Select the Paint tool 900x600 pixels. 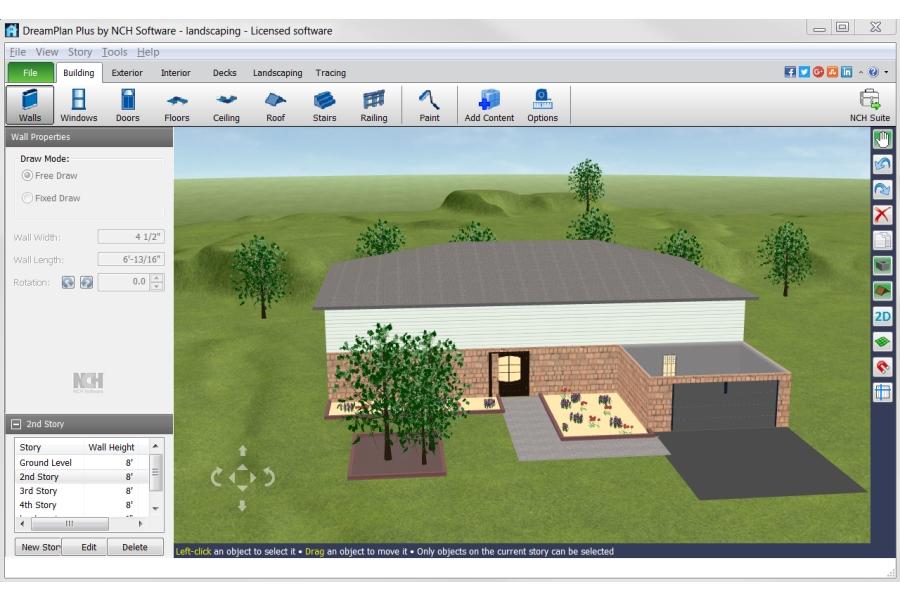click(x=429, y=105)
